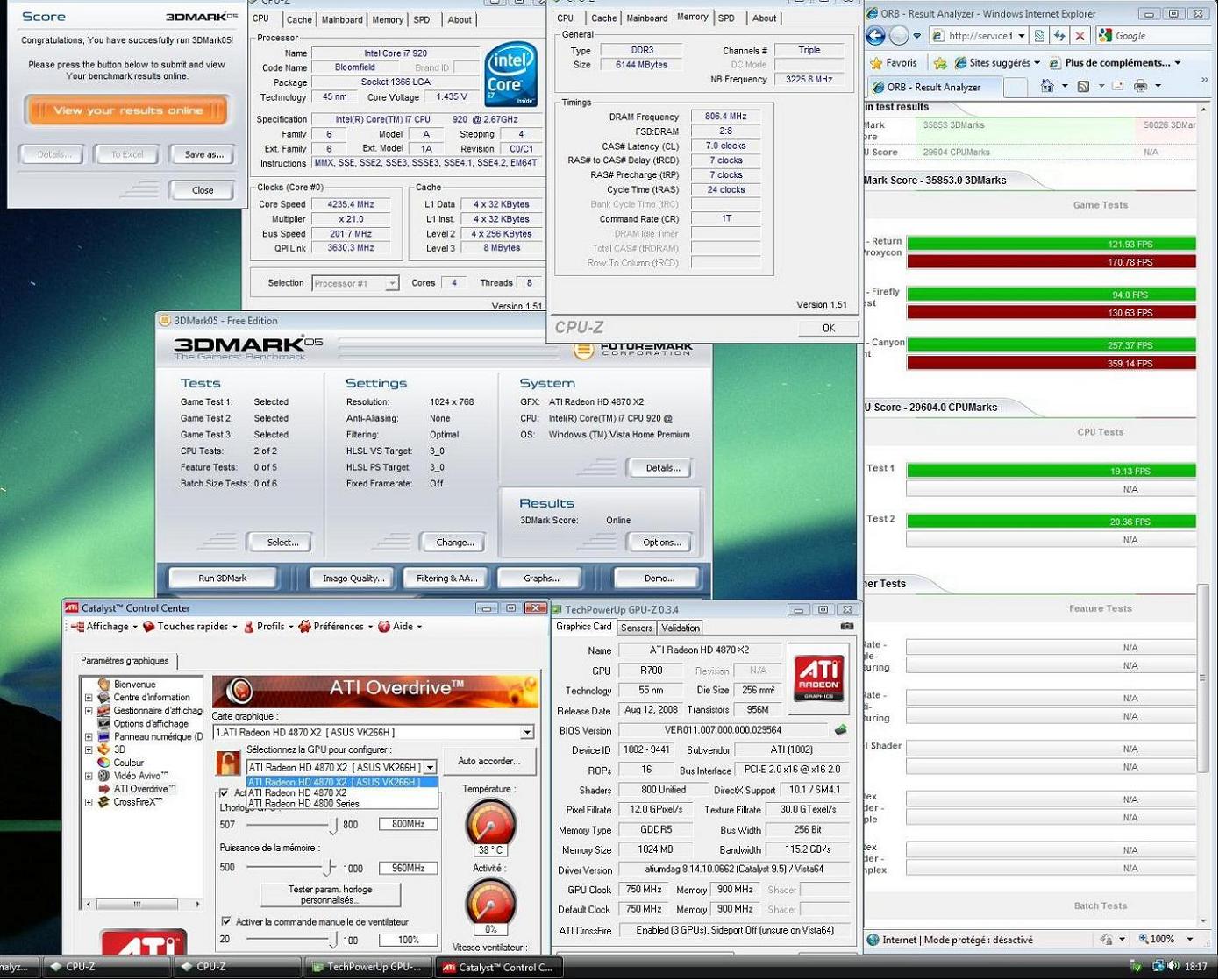Click the add-to-favorites bar star icon
1219x980 pixels.
point(939,63)
